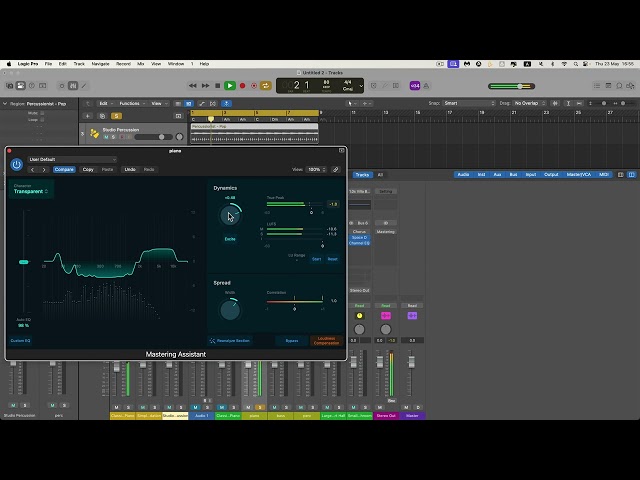Open the Loop Browser icon
This screenshot has height=480, width=640.
point(619,86)
